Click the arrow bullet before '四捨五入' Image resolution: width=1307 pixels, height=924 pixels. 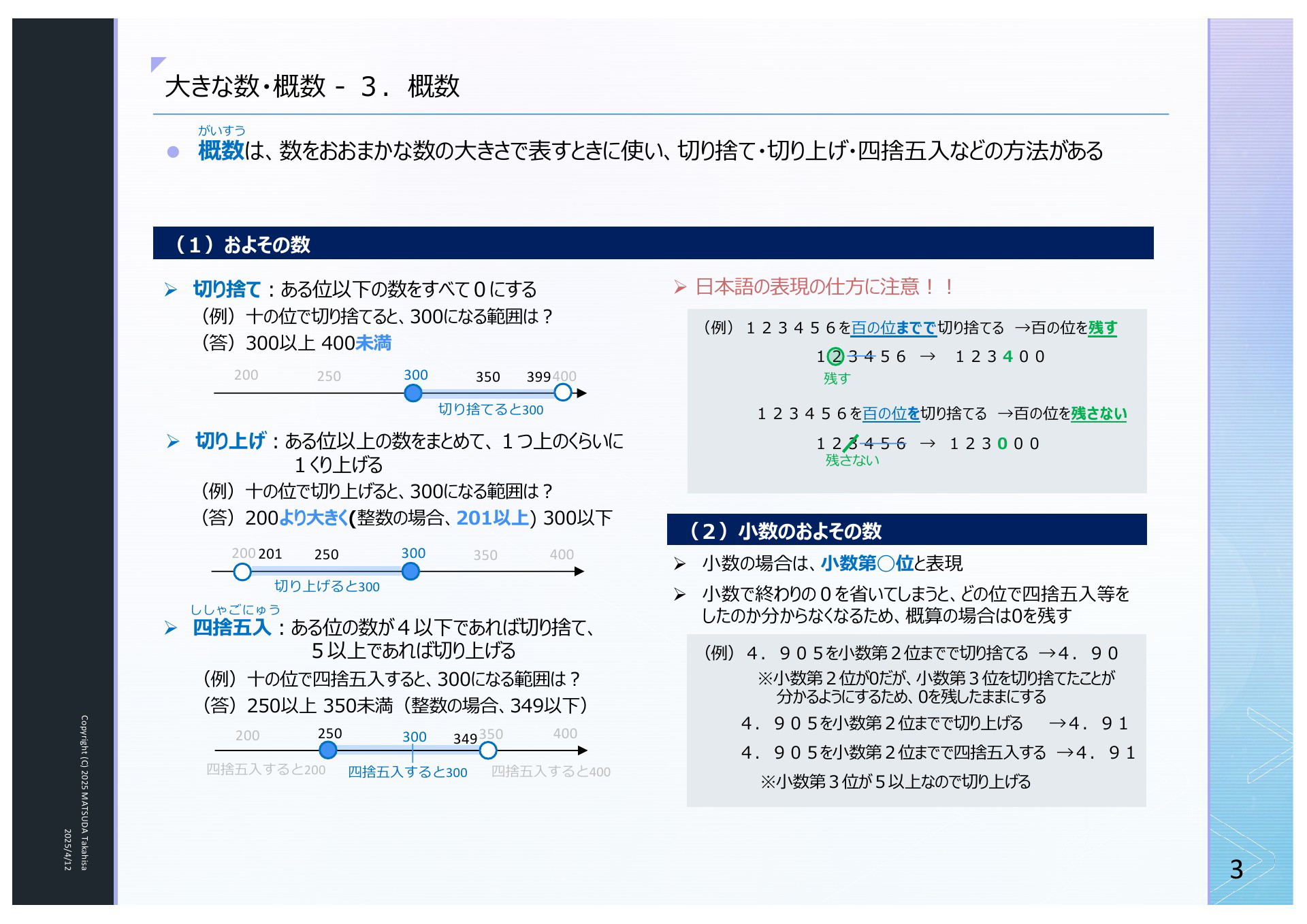(x=171, y=628)
